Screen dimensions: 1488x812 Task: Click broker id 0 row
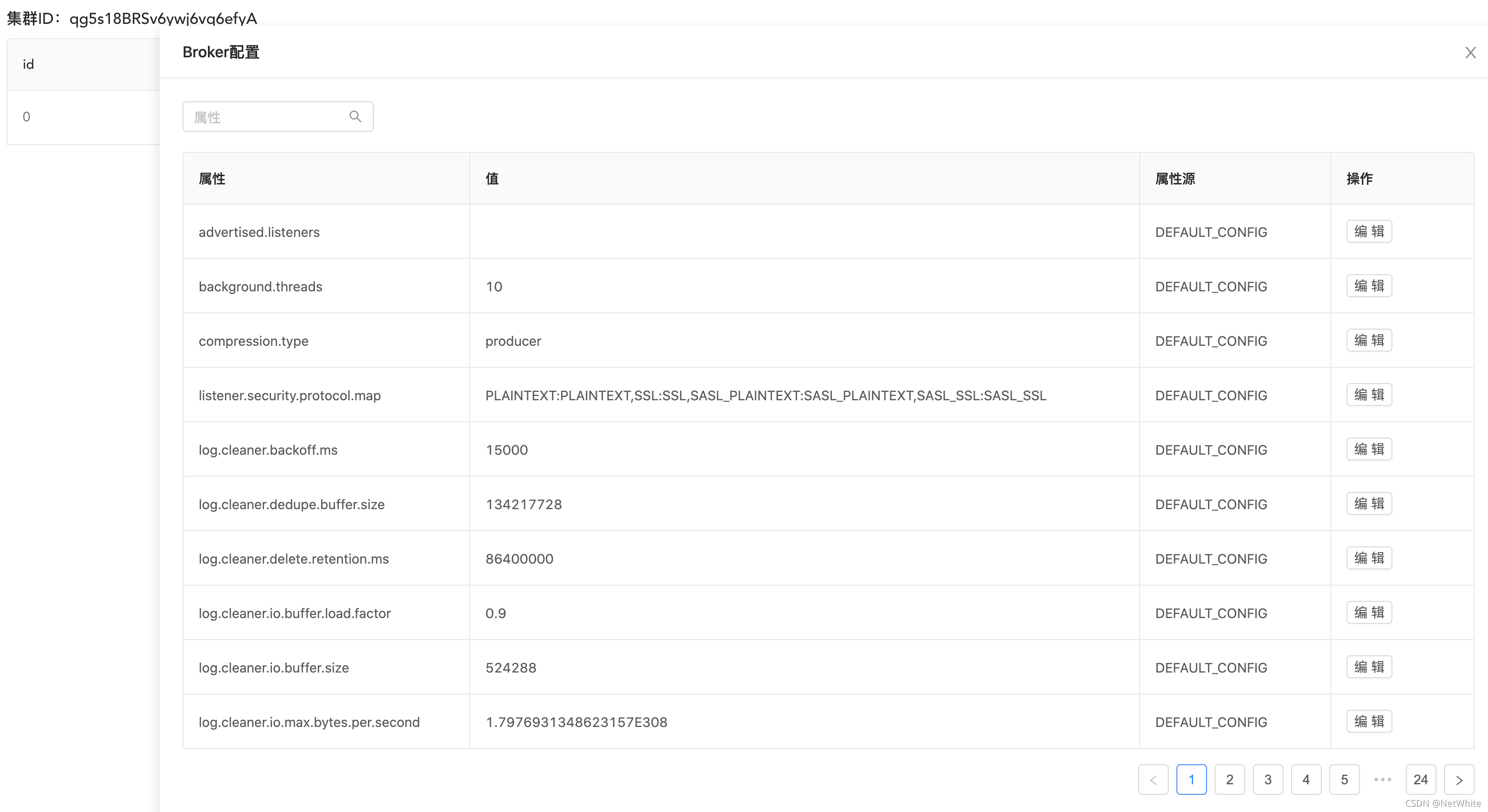point(27,117)
